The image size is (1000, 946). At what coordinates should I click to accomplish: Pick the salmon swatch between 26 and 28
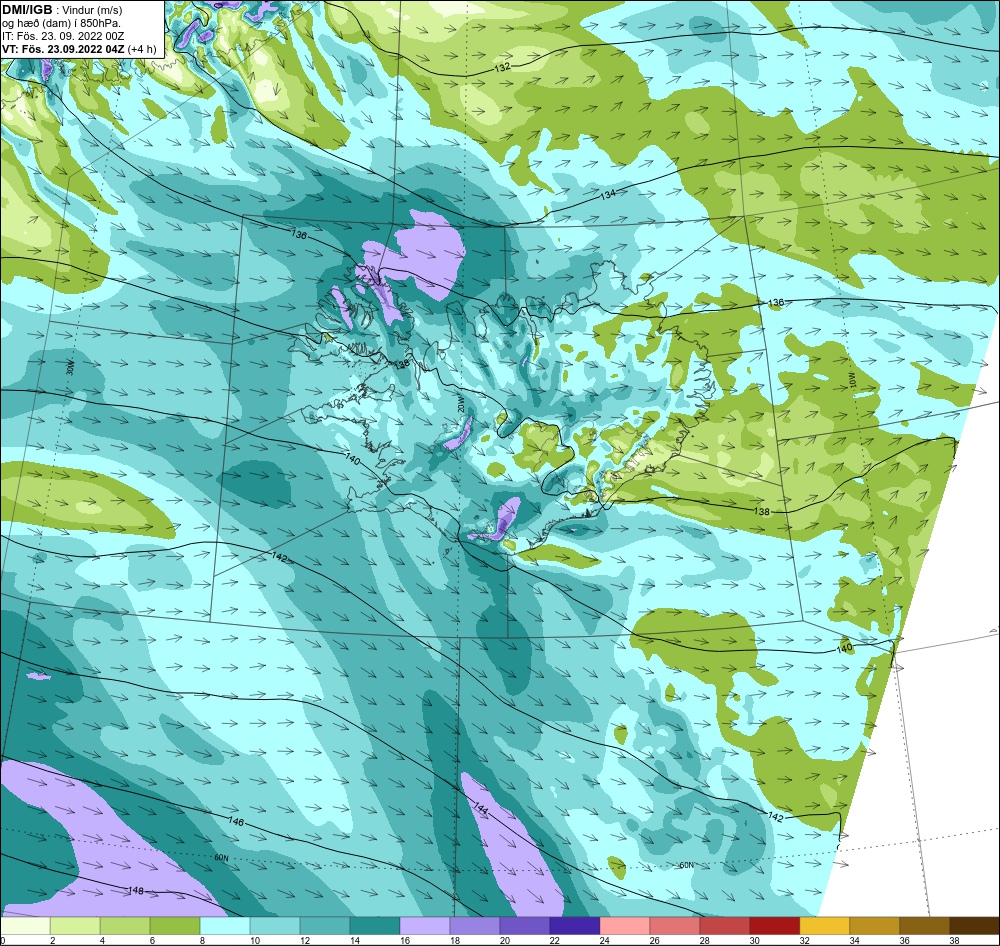point(675,926)
